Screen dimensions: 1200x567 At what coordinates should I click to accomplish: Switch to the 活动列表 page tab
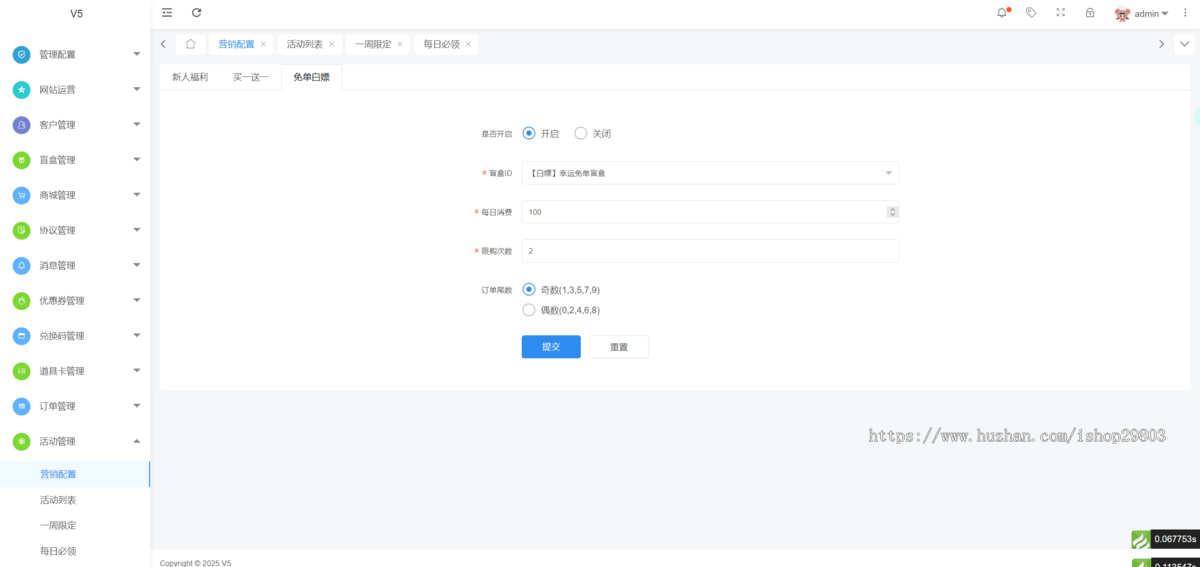[304, 44]
